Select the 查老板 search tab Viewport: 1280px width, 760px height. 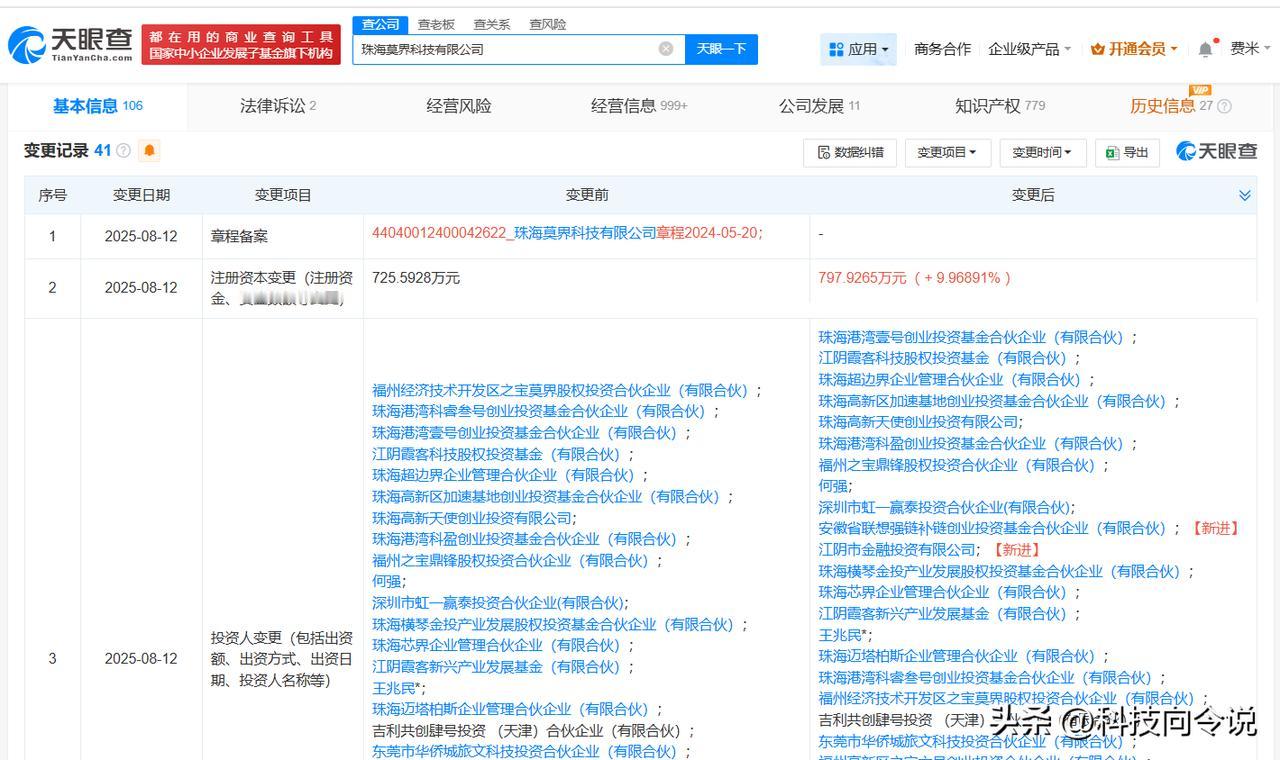coord(436,24)
